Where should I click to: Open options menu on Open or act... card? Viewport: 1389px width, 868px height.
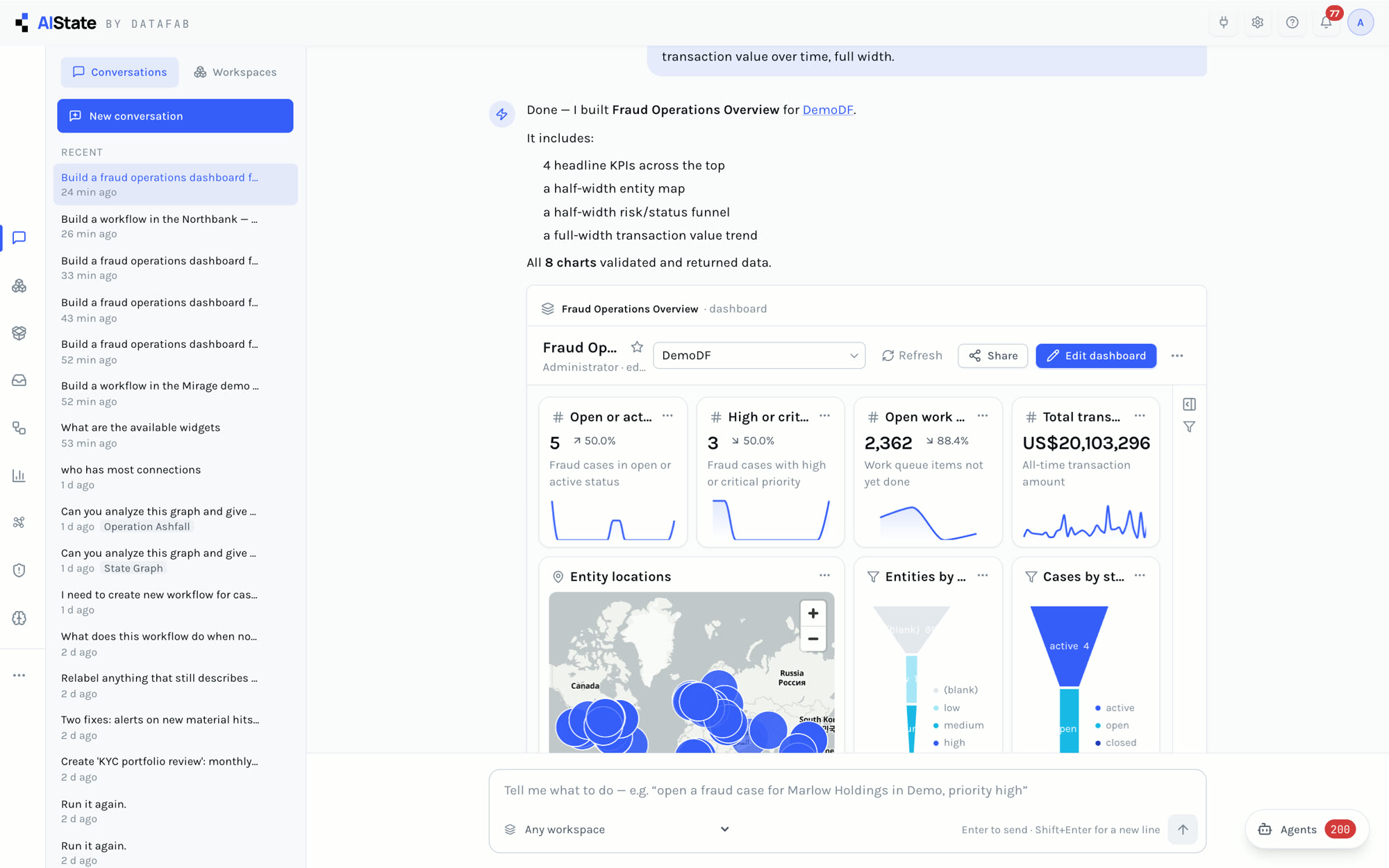click(x=667, y=416)
